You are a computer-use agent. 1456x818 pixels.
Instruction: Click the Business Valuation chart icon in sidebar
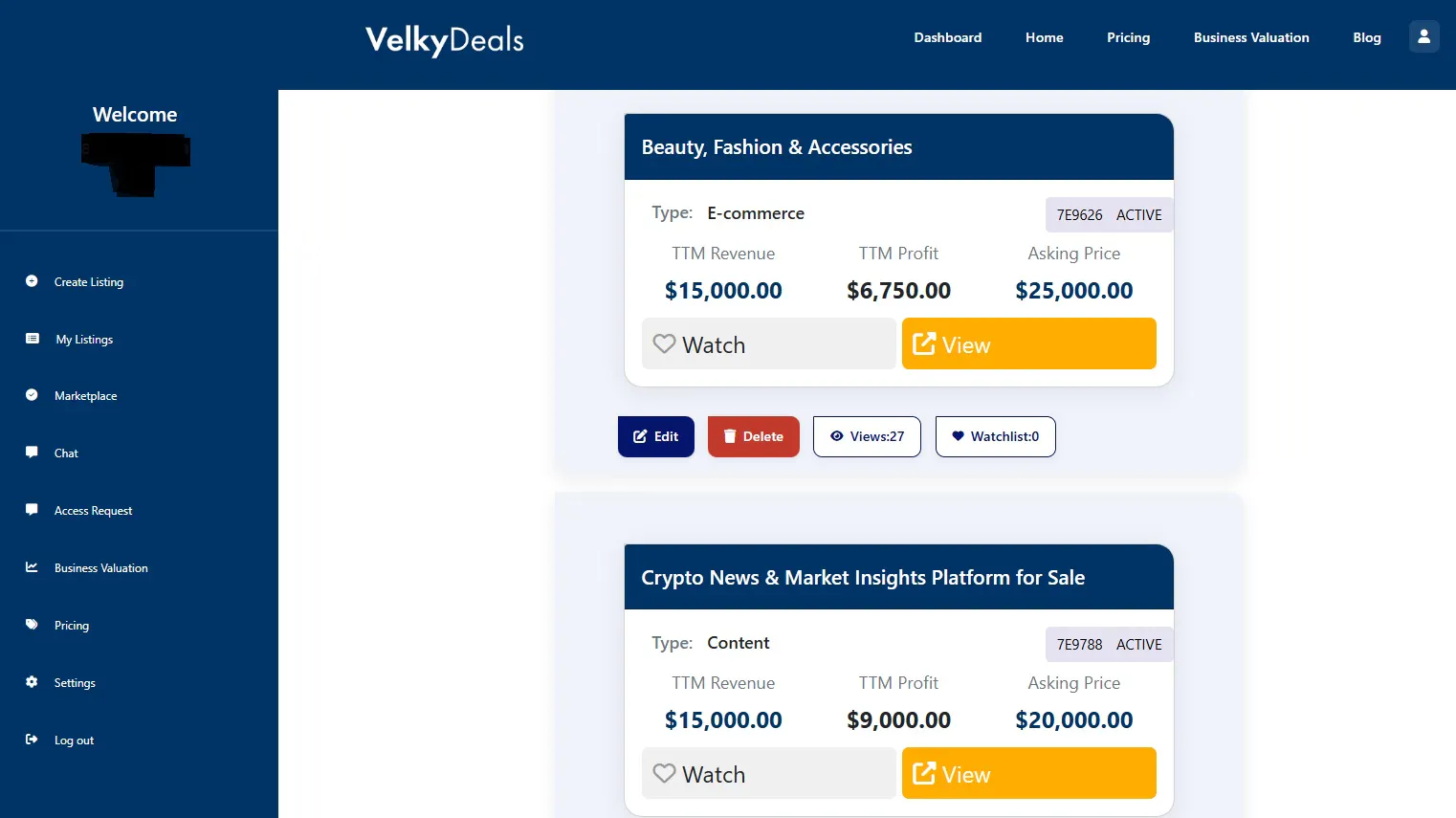pyautogui.click(x=32, y=567)
